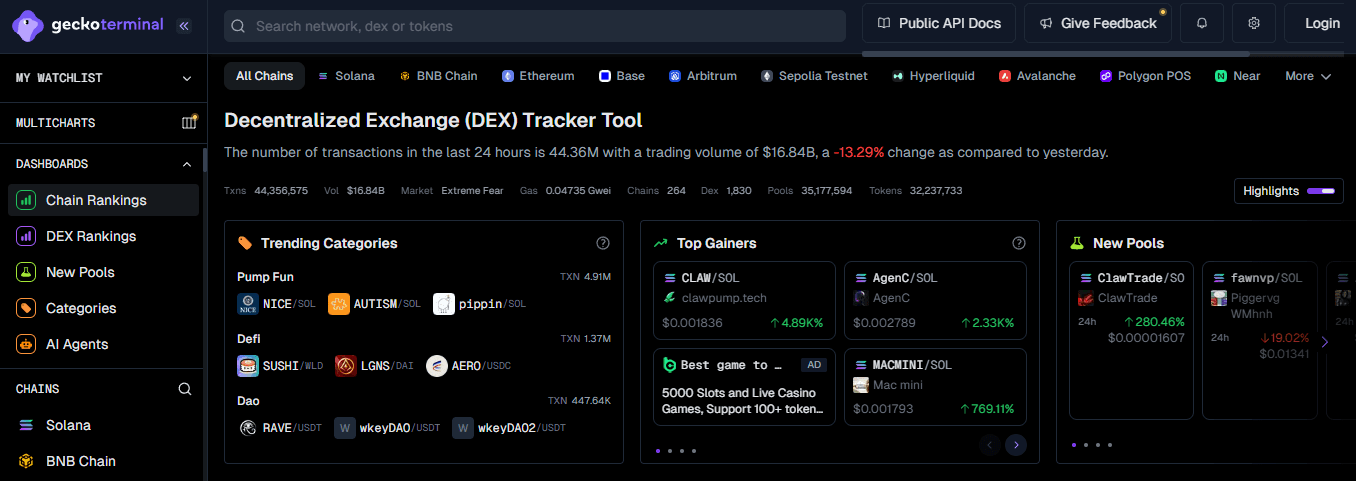Open fawnvp/SOL new pool card
The height and width of the screenshot is (481, 1356).
pos(1259,340)
